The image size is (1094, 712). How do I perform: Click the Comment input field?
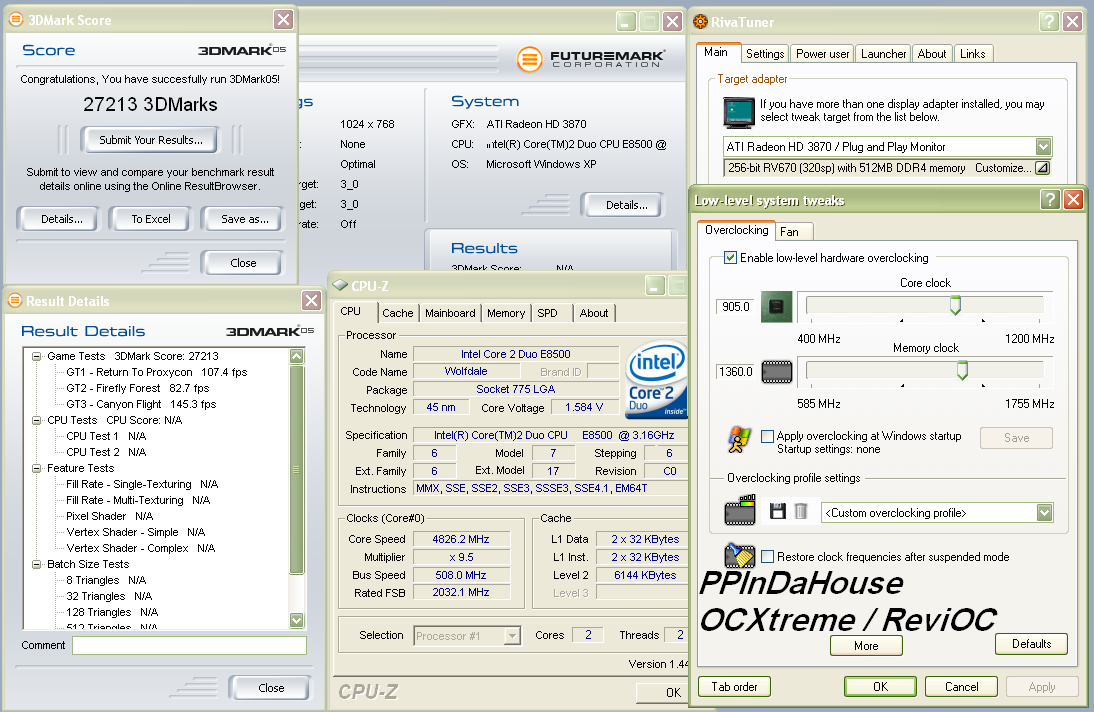[x=189, y=645]
